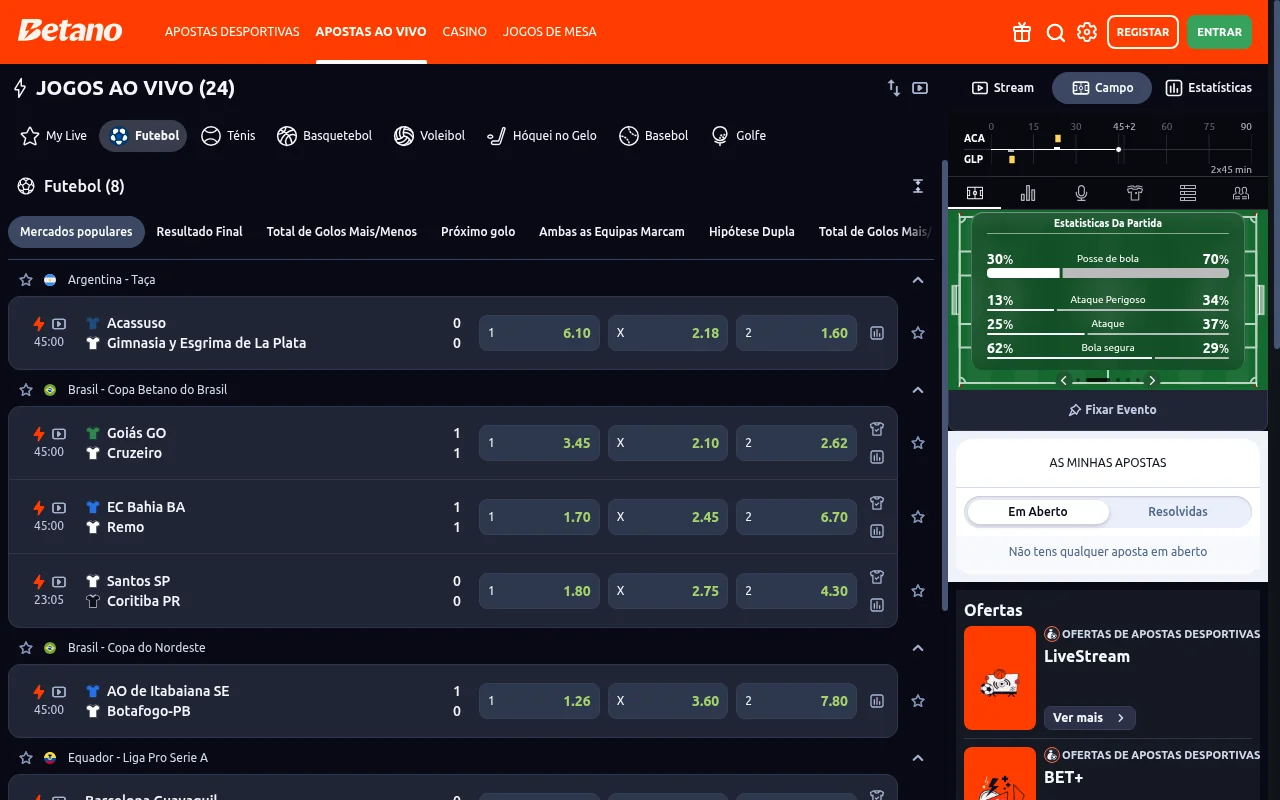1280x800 pixels.
Task: Collapse the Copa do Nordeste section
Action: (x=918, y=648)
